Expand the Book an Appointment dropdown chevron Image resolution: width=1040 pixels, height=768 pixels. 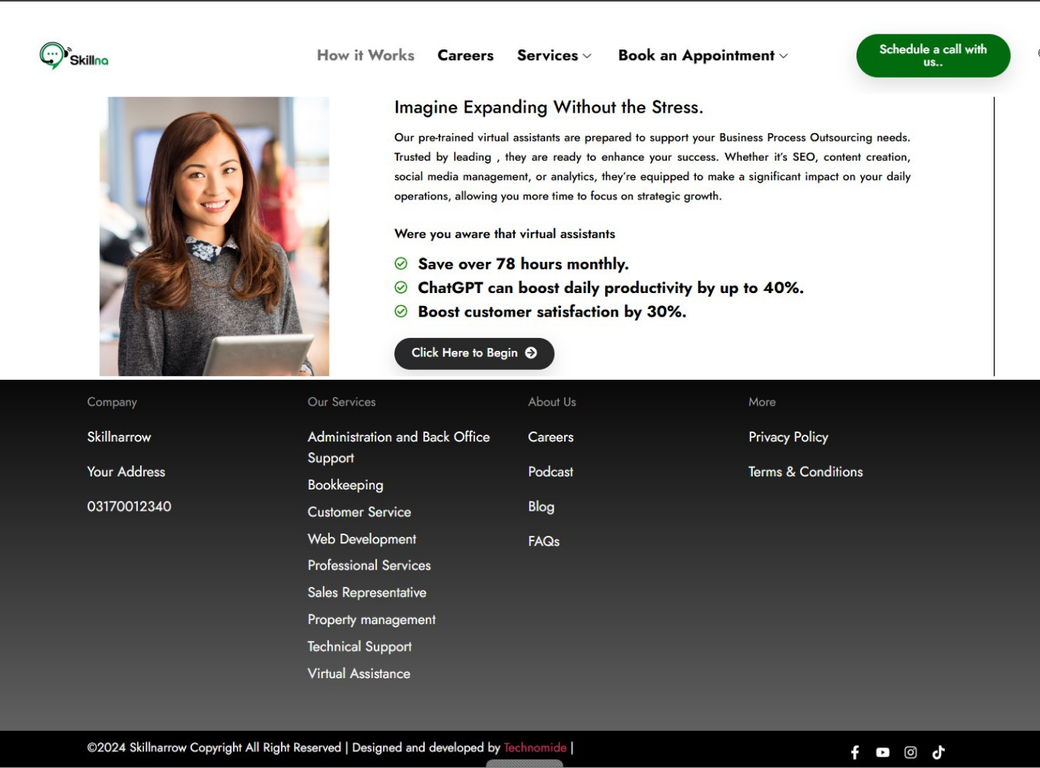click(x=783, y=56)
